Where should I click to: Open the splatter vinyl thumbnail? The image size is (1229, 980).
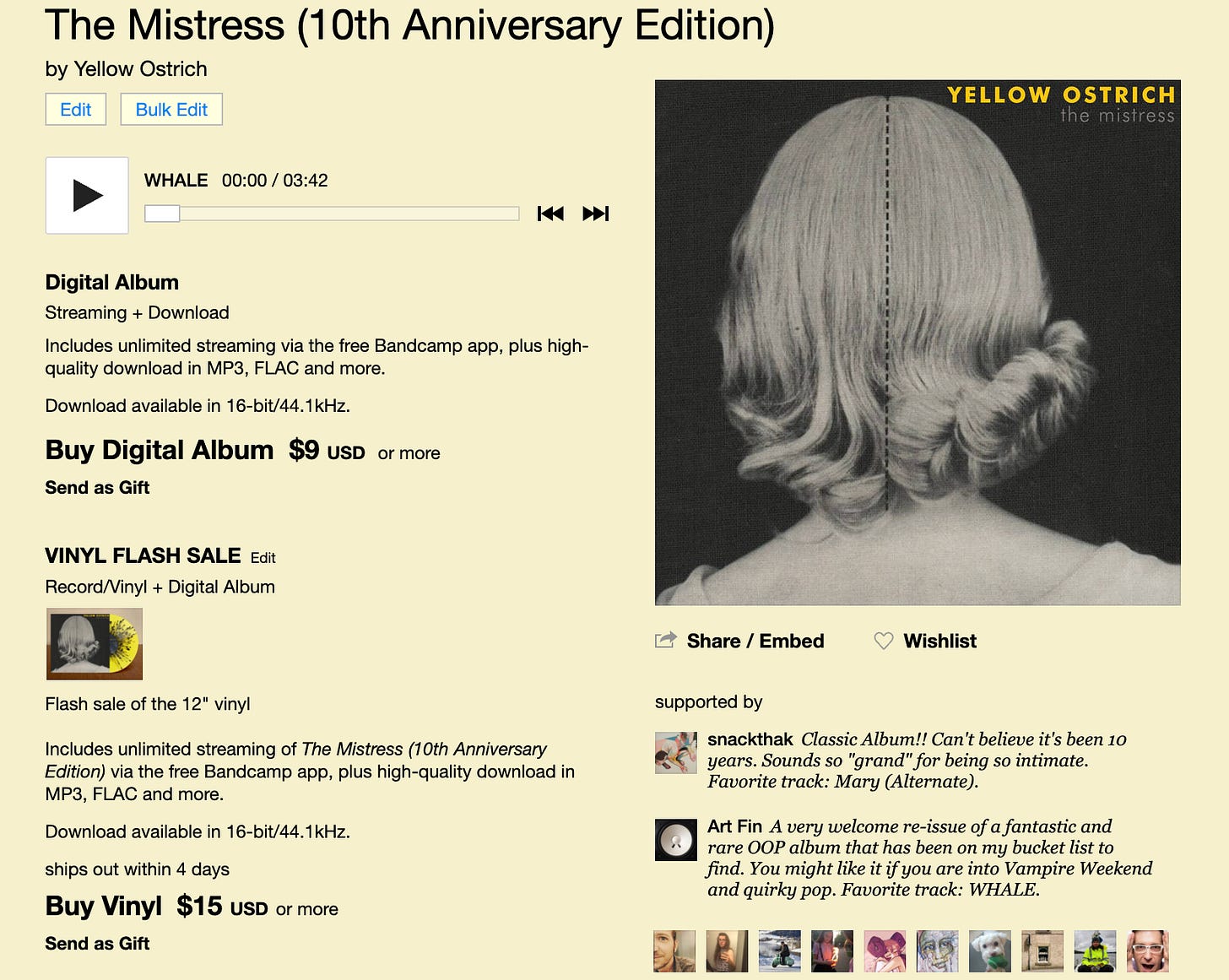click(95, 643)
